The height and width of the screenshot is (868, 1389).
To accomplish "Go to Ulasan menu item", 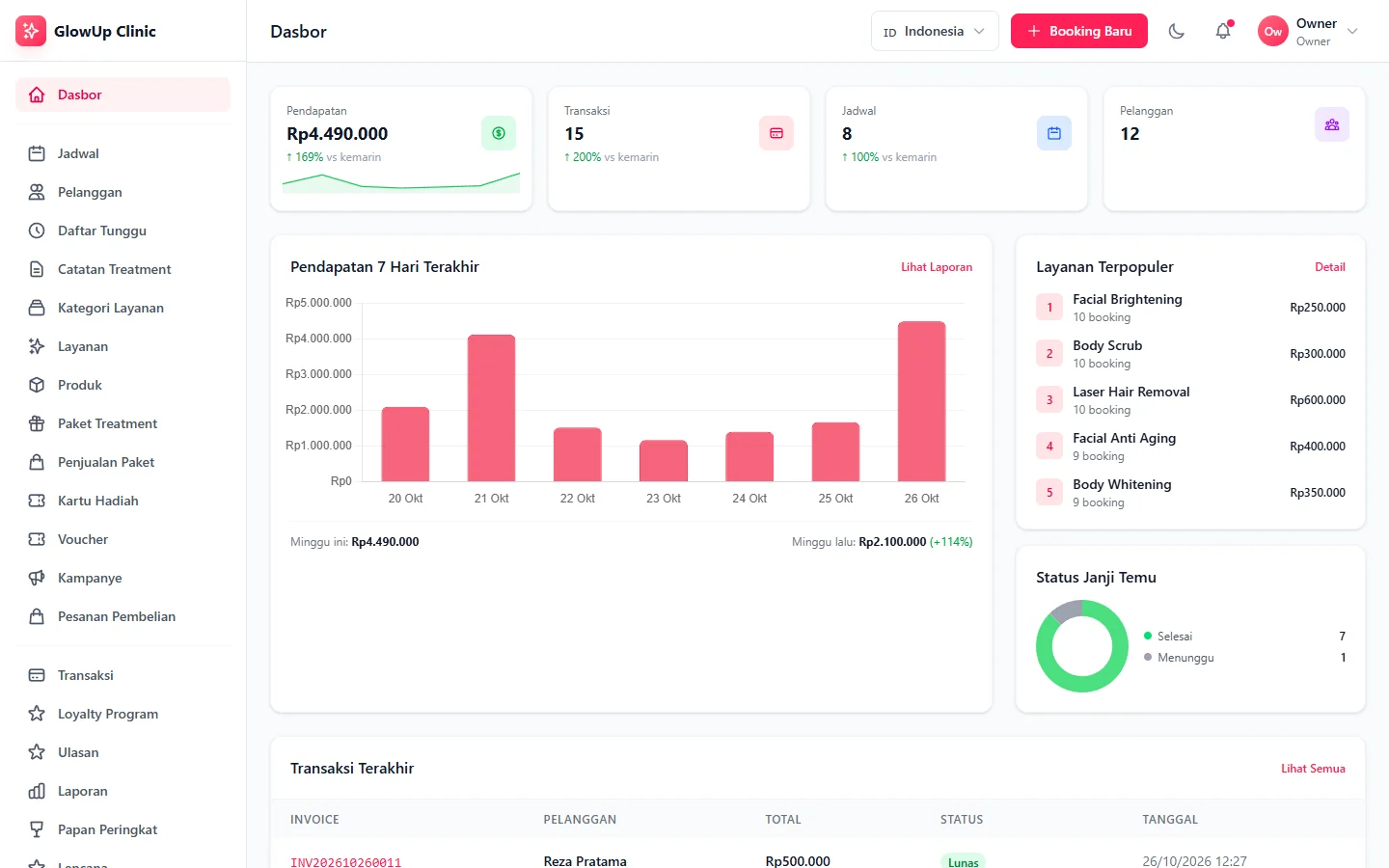I will coord(123,752).
